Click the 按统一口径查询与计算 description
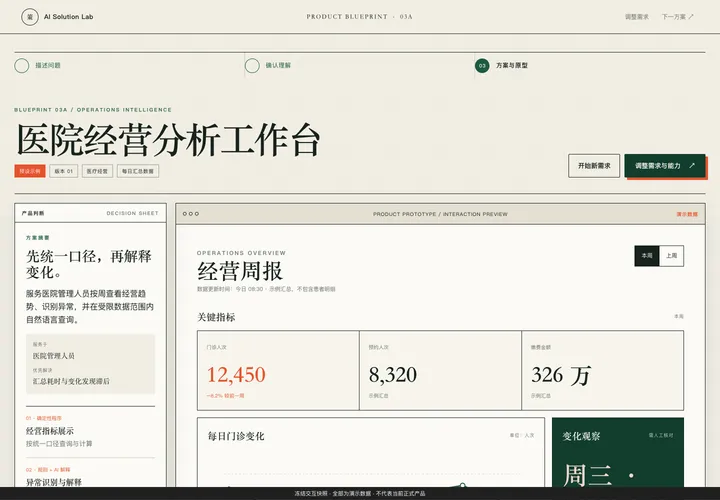 [x=59, y=444]
